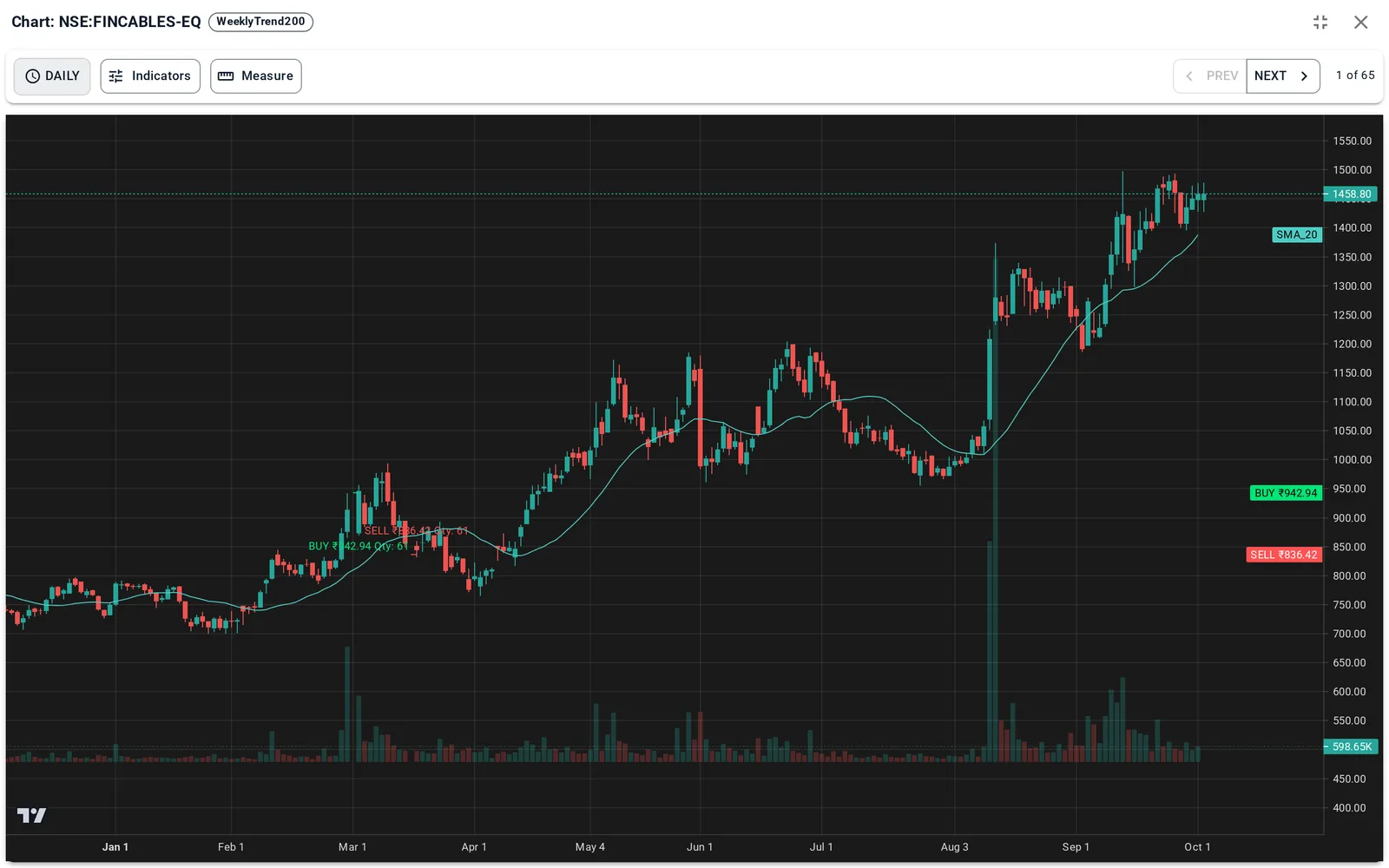Click the Mar 1 date axis label
This screenshot has width=1389, height=868.
point(352,847)
